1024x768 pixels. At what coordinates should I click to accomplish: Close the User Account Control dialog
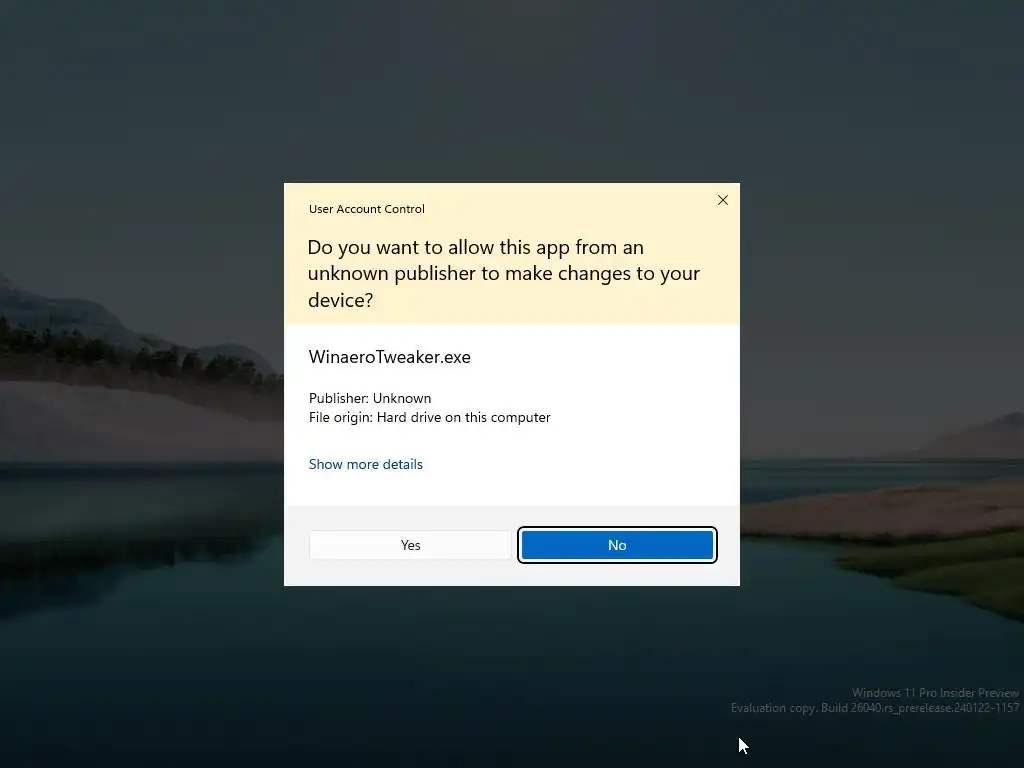(723, 200)
